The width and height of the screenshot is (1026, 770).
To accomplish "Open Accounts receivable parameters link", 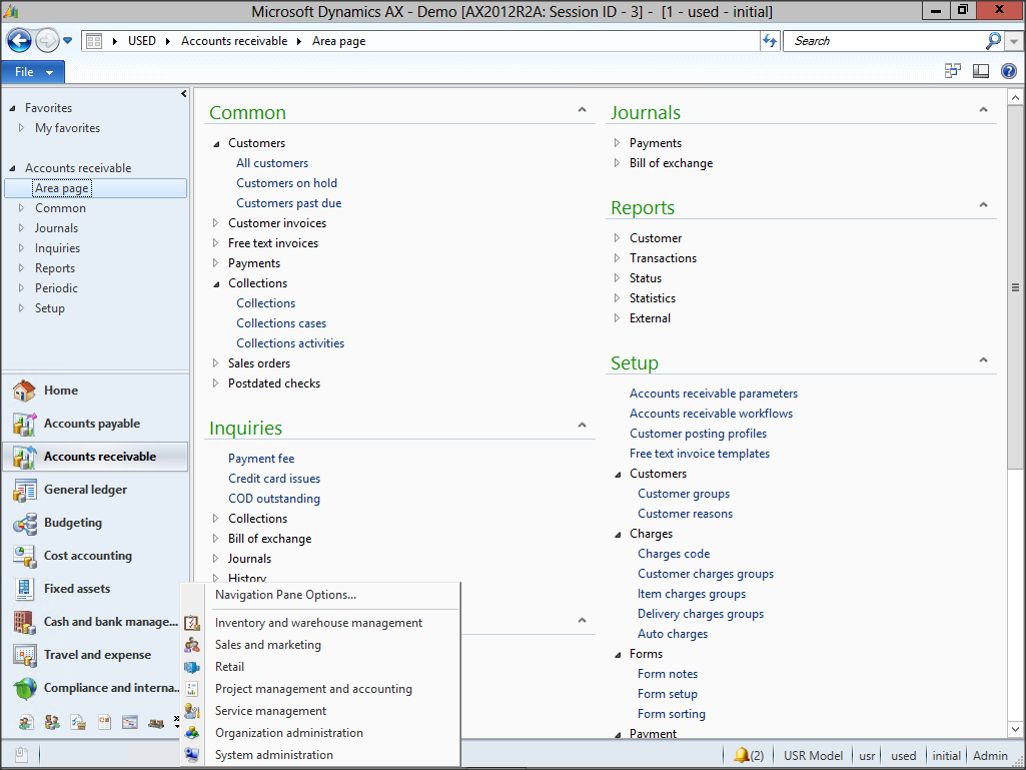I will [713, 394].
